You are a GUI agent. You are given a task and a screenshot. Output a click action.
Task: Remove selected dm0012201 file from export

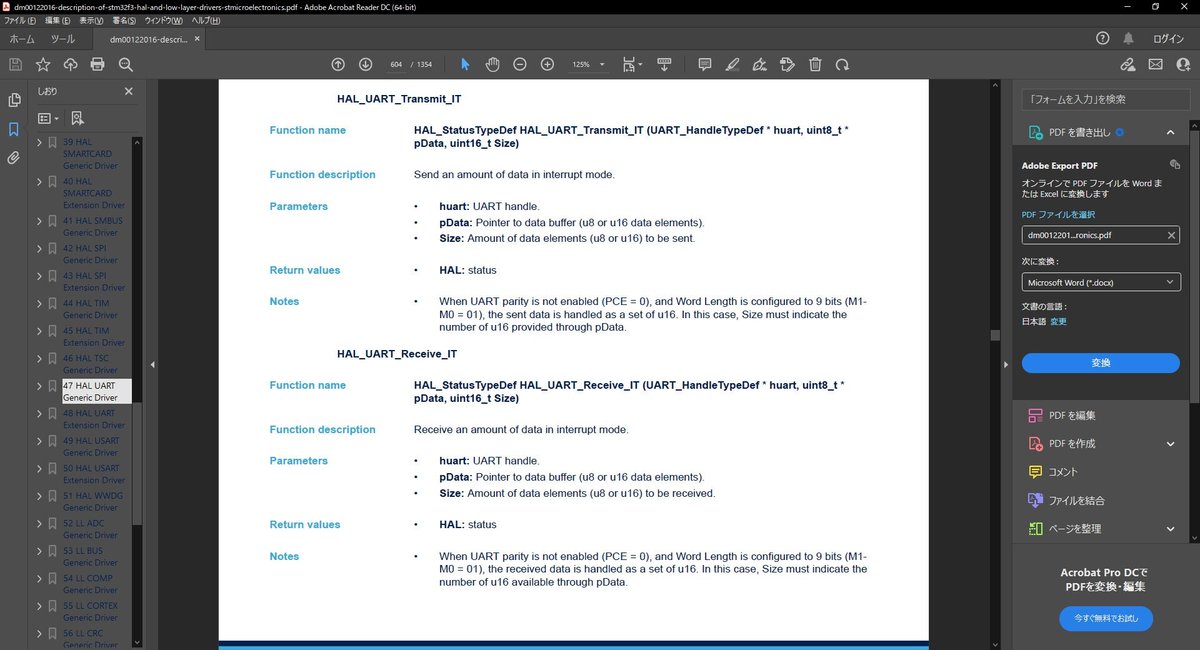coord(1171,236)
